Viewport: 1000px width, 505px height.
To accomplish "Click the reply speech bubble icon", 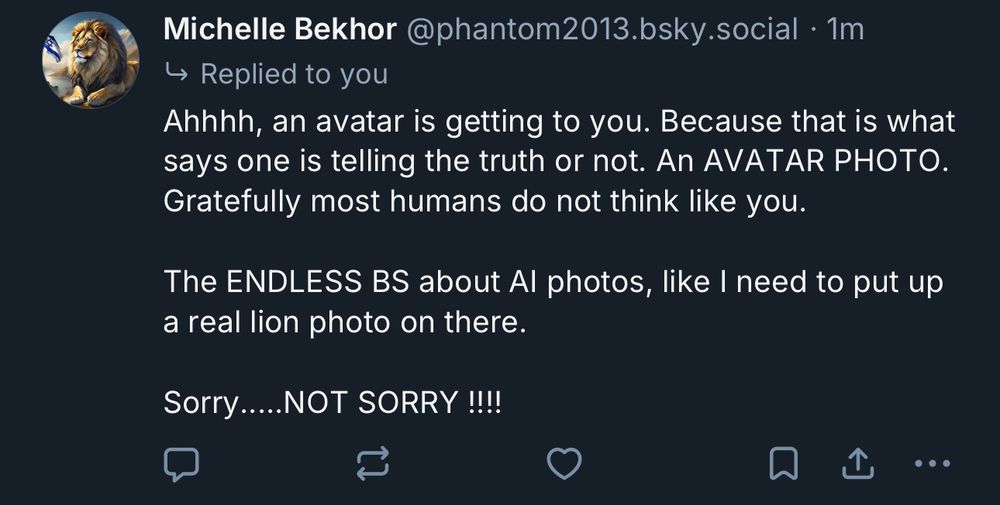I will pyautogui.click(x=181, y=462).
